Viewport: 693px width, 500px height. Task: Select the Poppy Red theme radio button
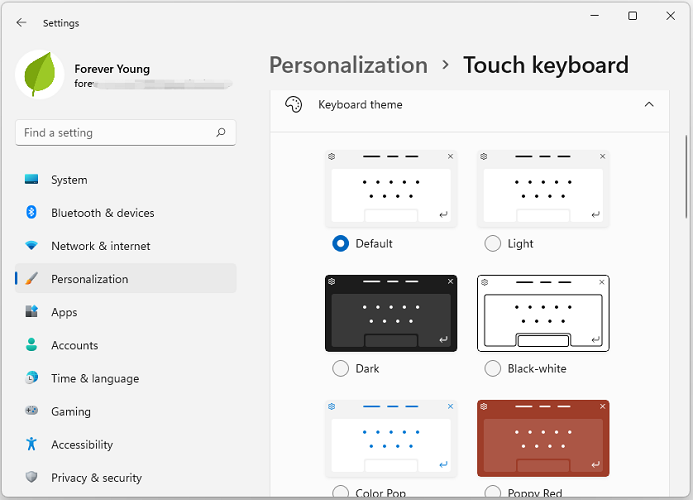coord(492,492)
